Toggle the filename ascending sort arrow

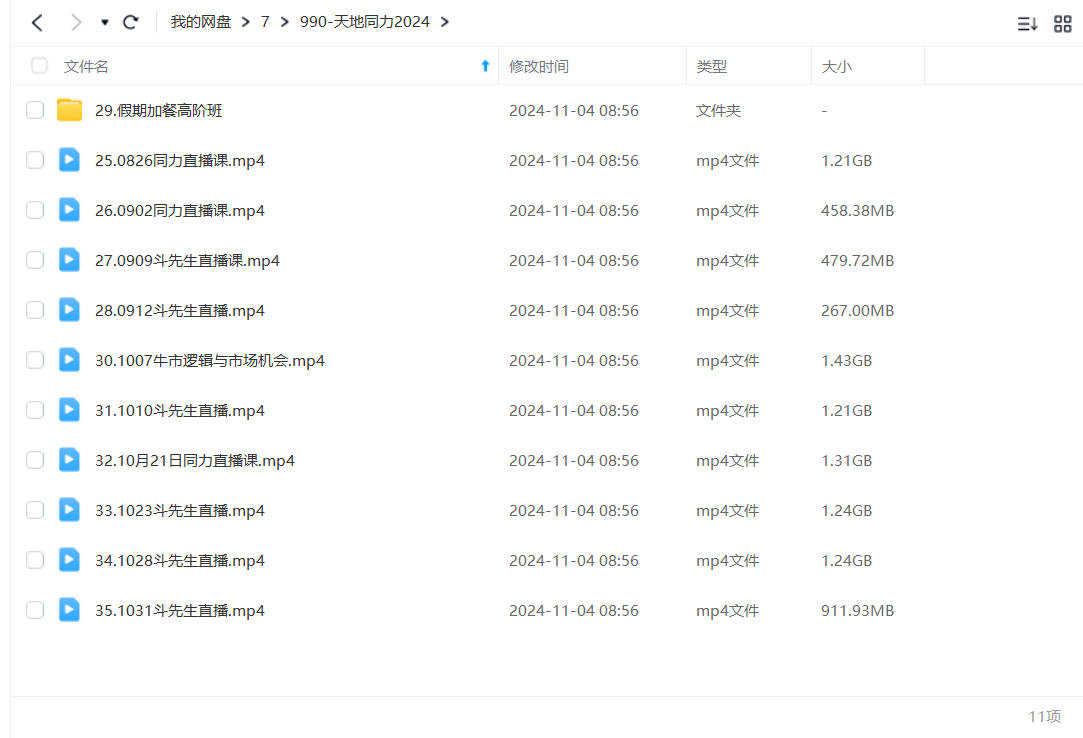tap(485, 66)
